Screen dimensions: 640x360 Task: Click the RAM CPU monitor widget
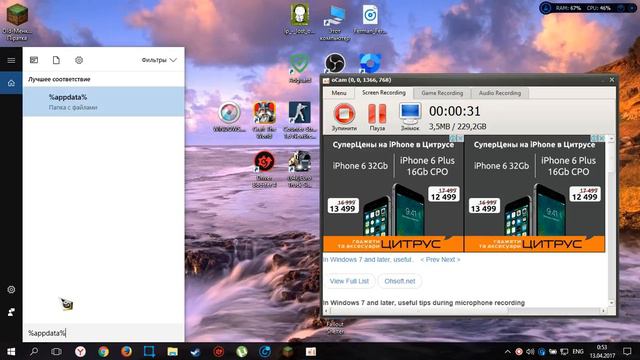pyautogui.click(x=587, y=8)
